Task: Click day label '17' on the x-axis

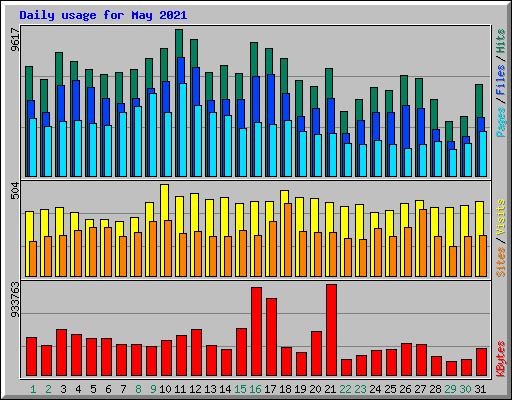Action: pyautogui.click(x=270, y=389)
